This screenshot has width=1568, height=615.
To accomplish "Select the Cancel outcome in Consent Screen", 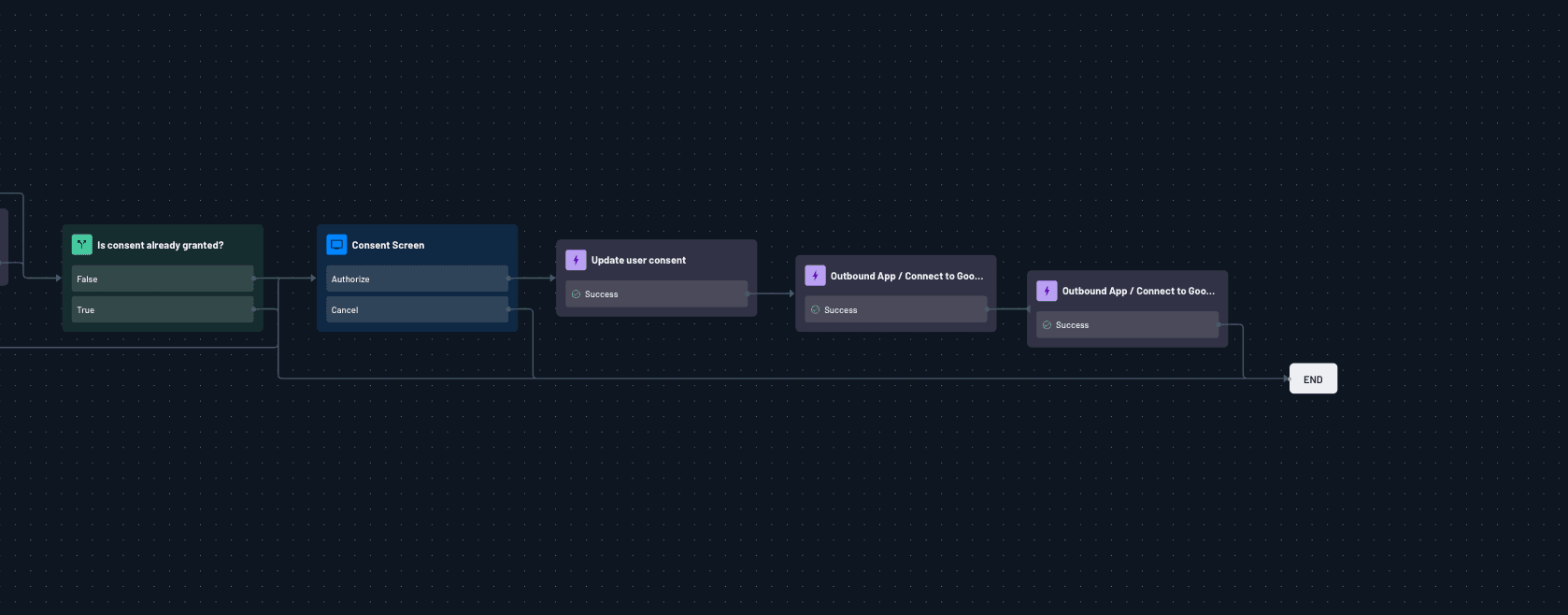I will click(x=416, y=309).
